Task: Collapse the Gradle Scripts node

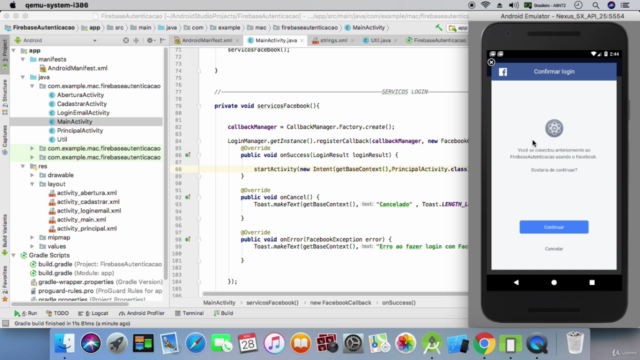Action: point(14,256)
